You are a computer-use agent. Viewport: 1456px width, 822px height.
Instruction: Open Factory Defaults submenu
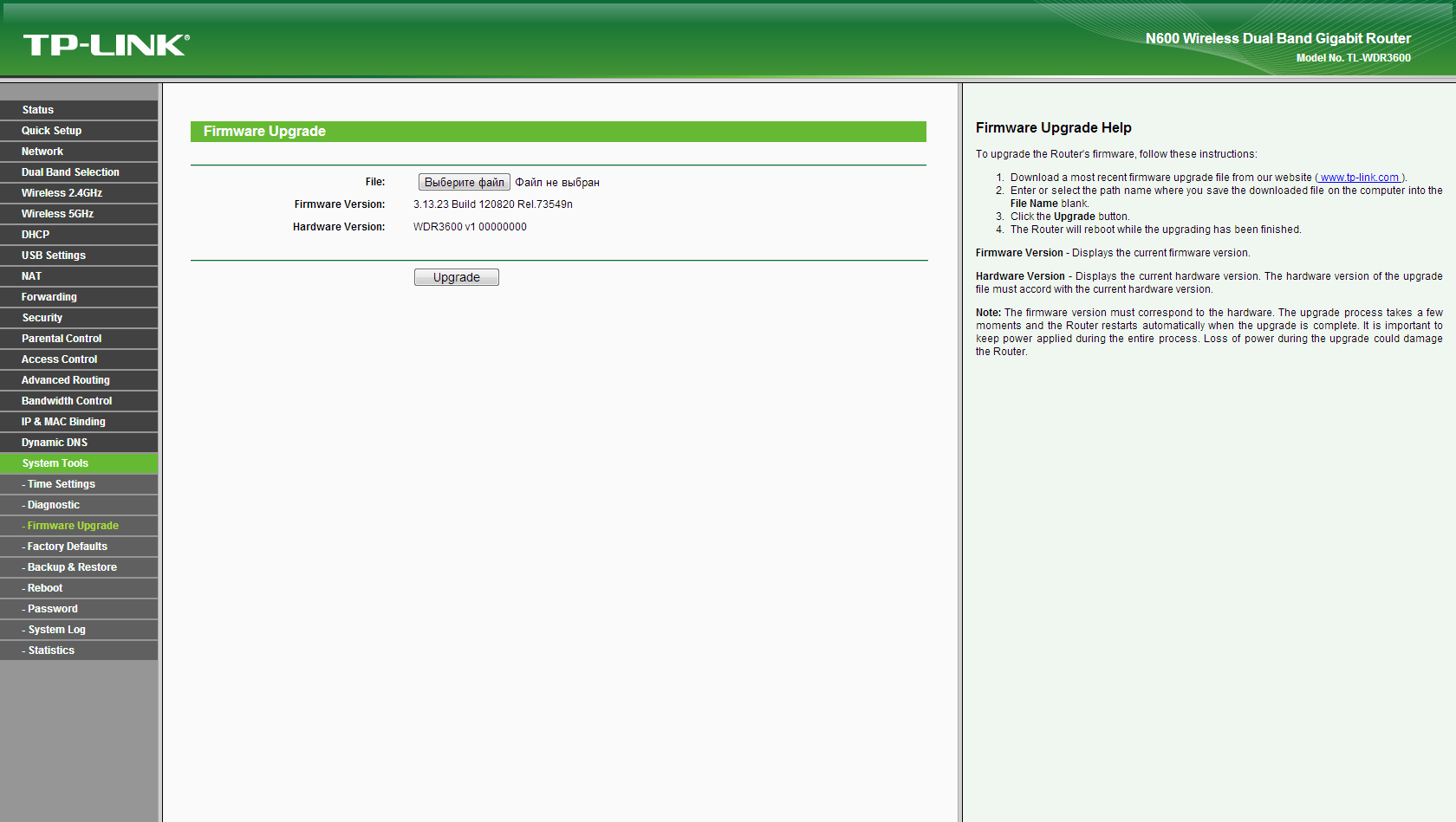coord(79,547)
